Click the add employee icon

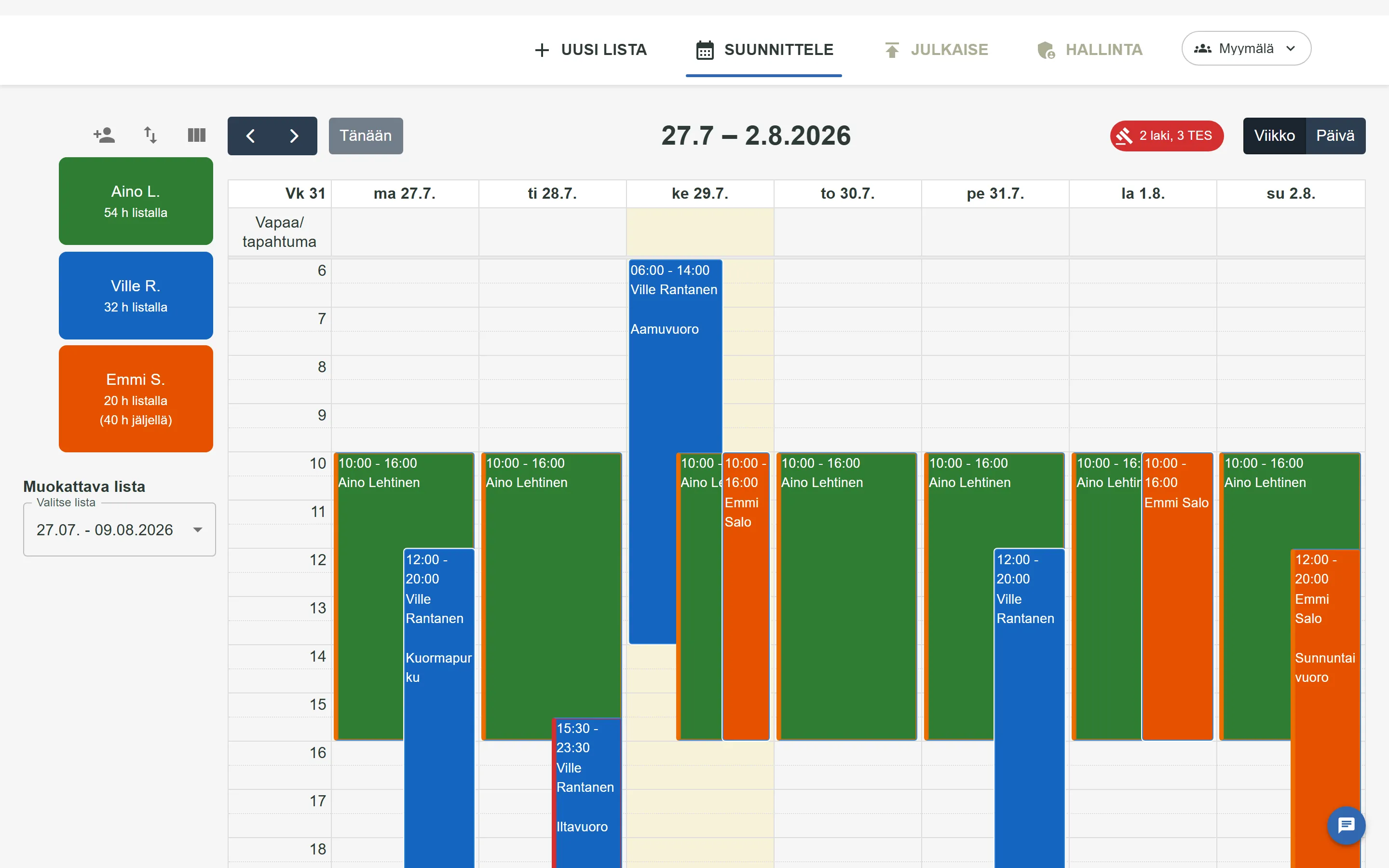click(x=104, y=136)
